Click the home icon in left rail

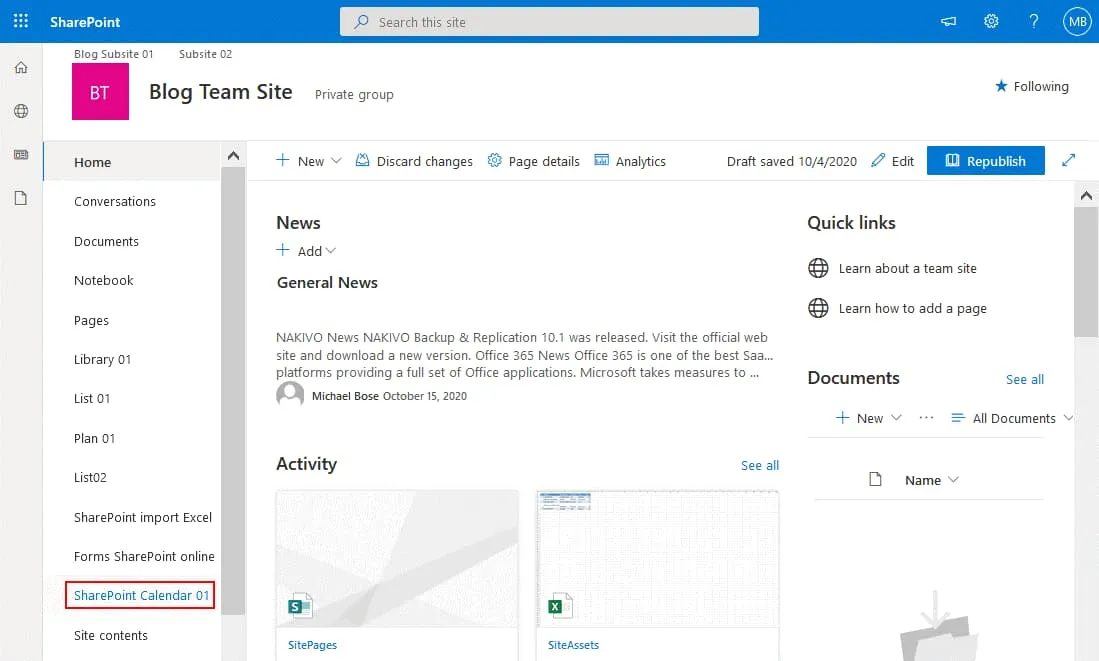pos(21,68)
